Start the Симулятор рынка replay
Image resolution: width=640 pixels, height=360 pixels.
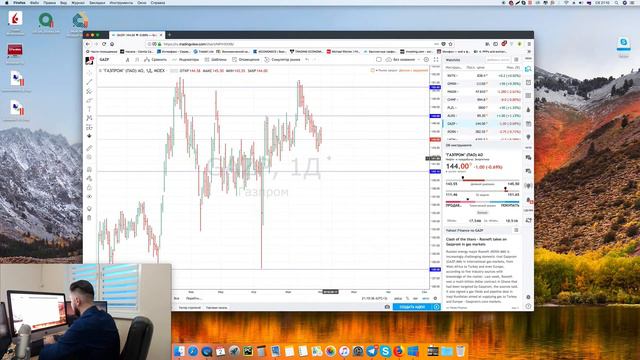[282, 60]
